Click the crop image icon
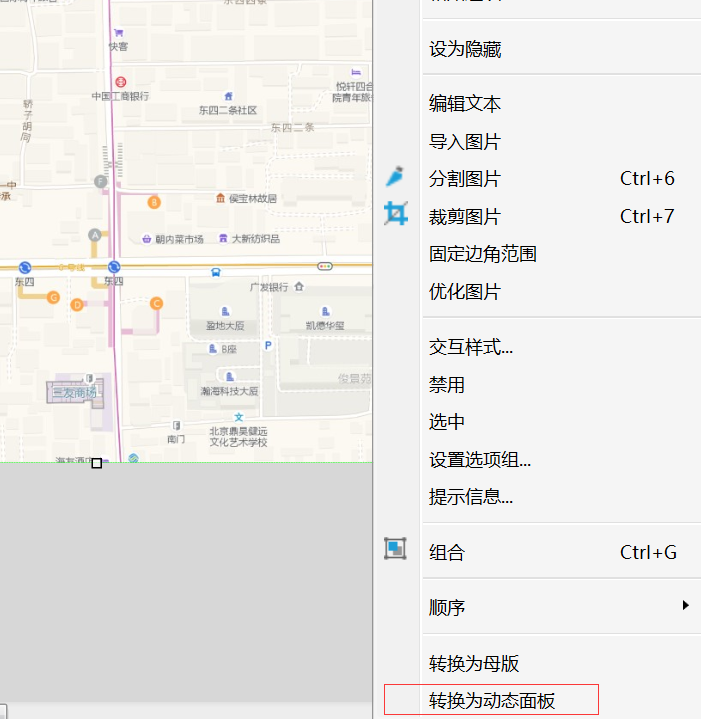 tap(396, 214)
